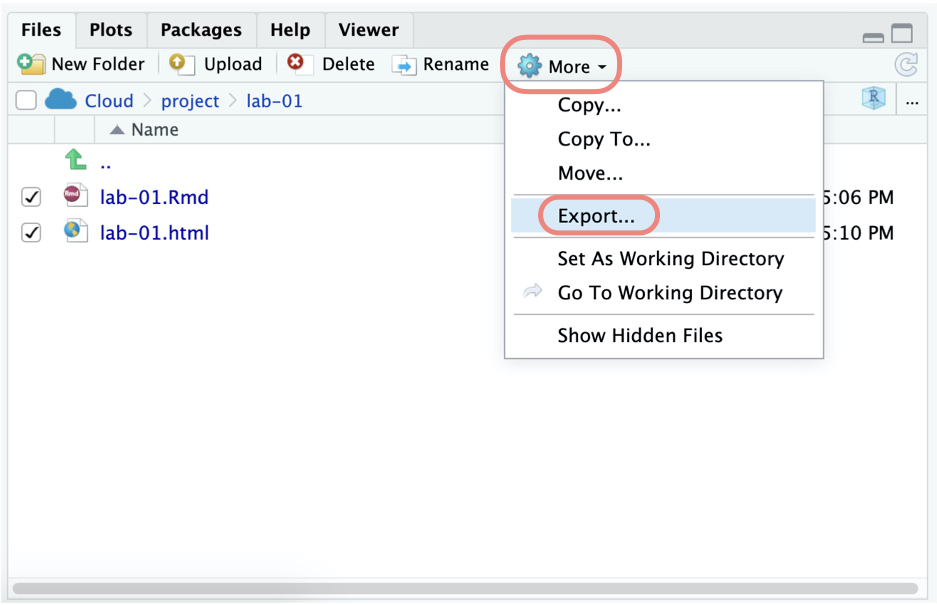Toggle the select-all files checkbox
937x605 pixels.
(26, 100)
